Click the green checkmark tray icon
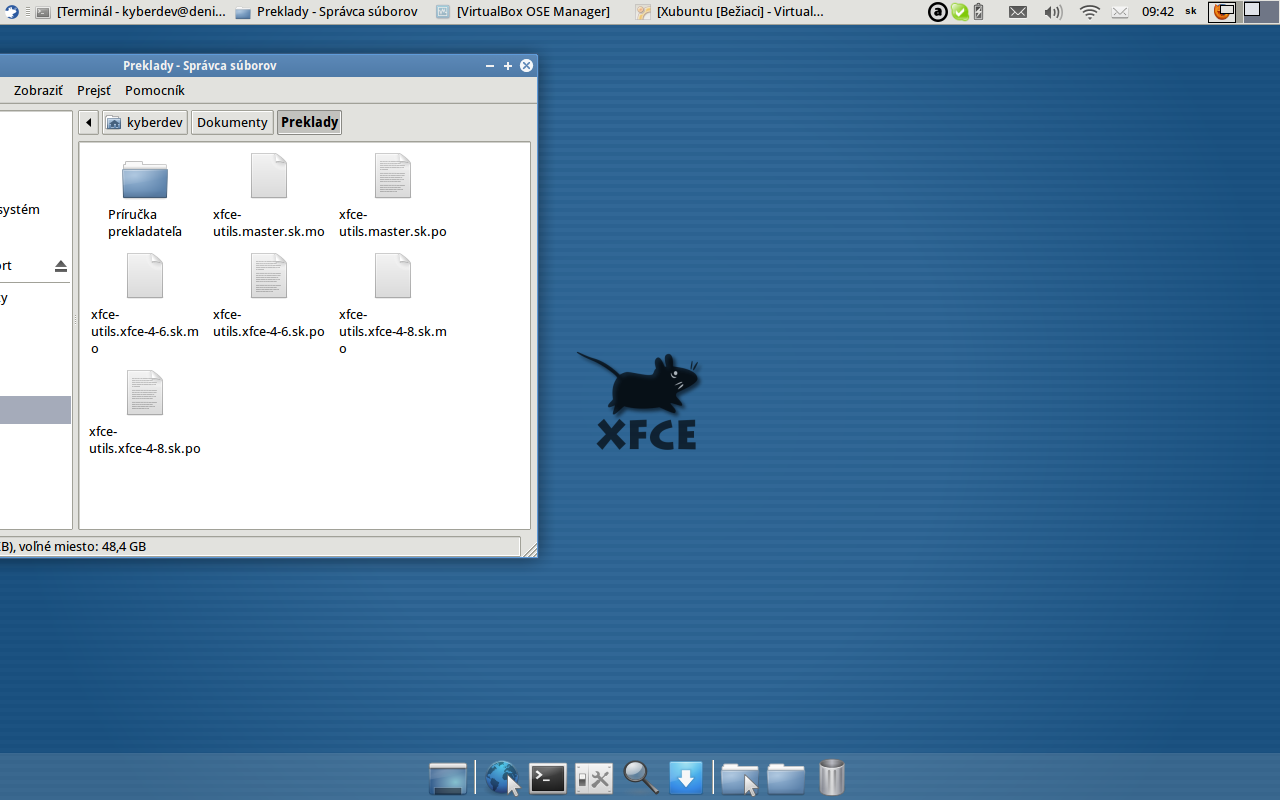 click(x=960, y=12)
